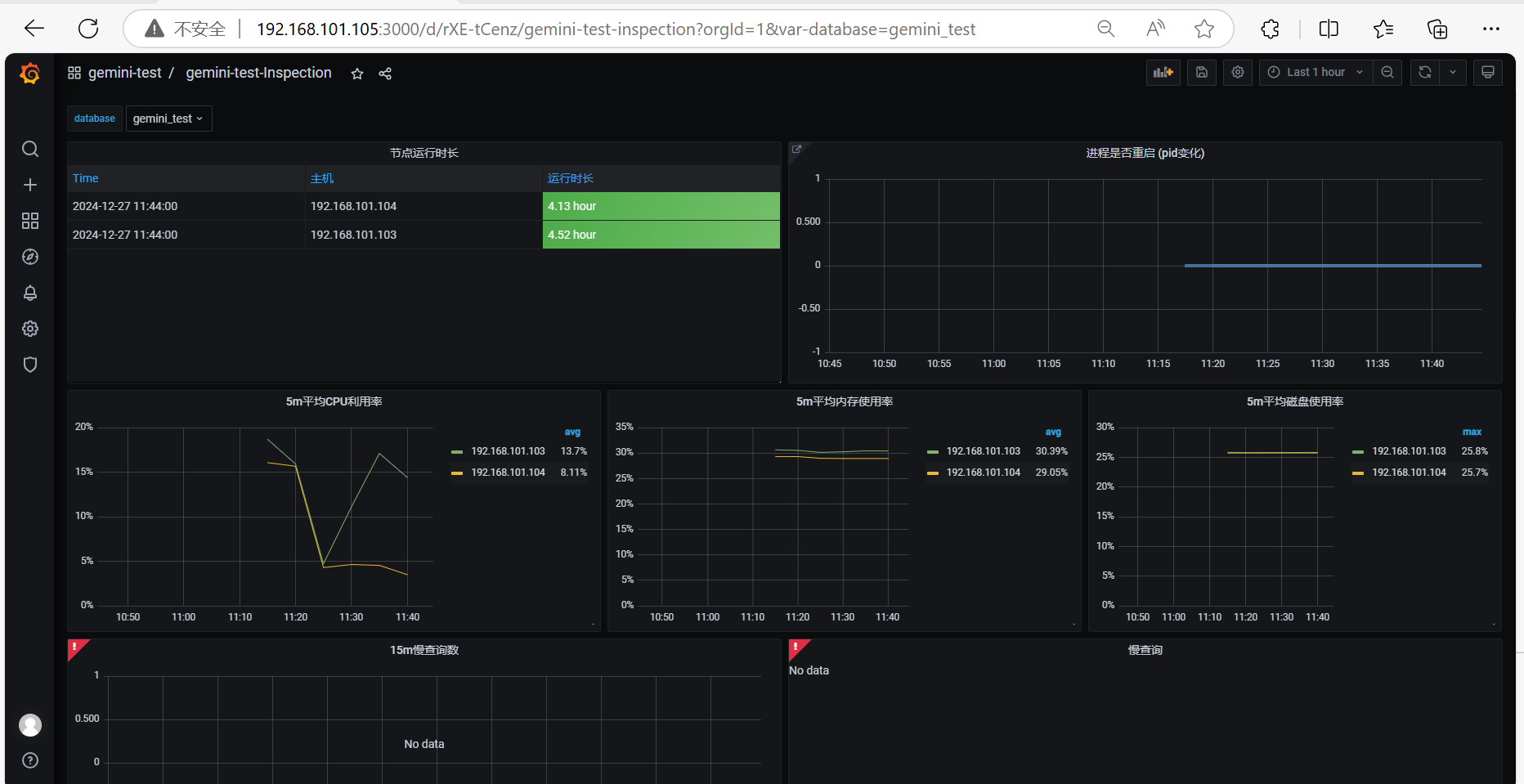Sort disk legend by max header
The height and width of the screenshot is (784, 1524).
[x=1472, y=432]
